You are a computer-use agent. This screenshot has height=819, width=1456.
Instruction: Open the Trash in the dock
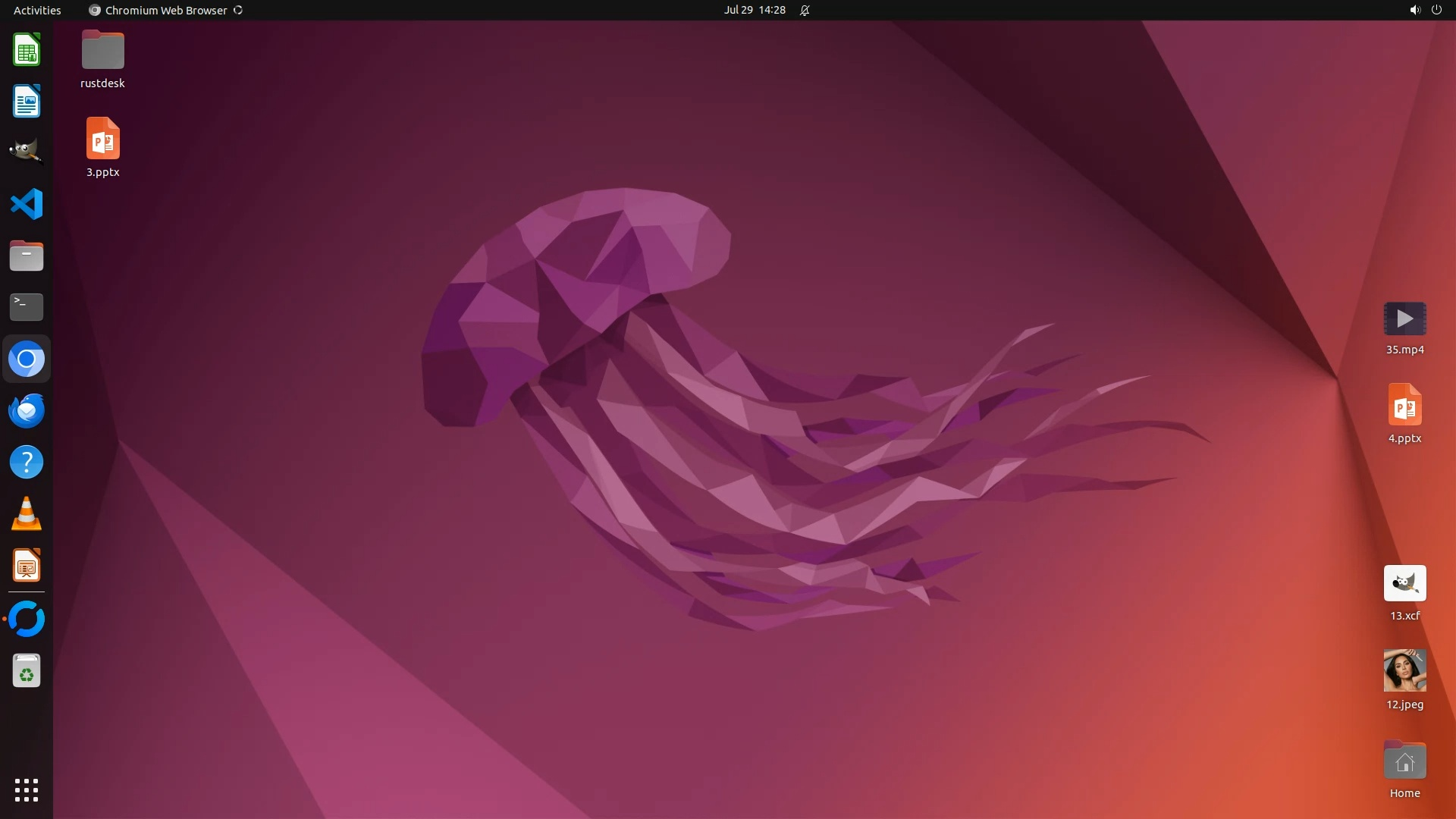pos(27,670)
